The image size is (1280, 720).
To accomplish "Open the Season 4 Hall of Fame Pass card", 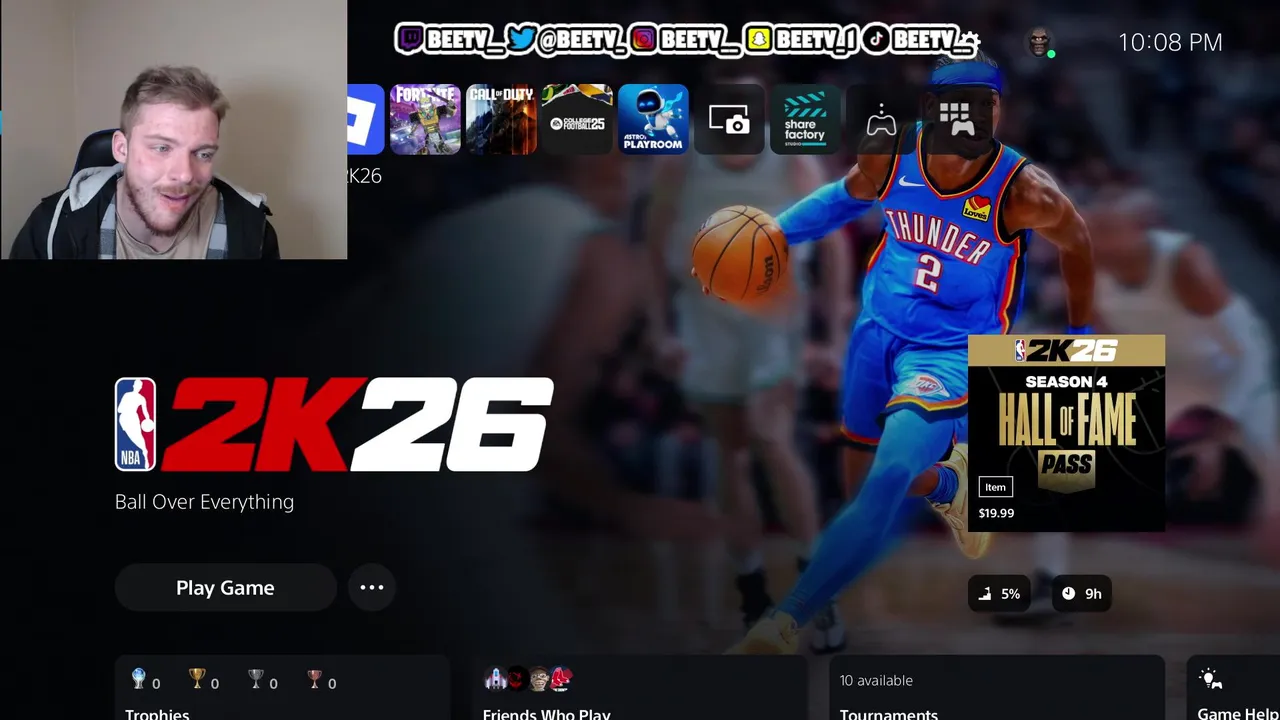I will [x=1066, y=433].
